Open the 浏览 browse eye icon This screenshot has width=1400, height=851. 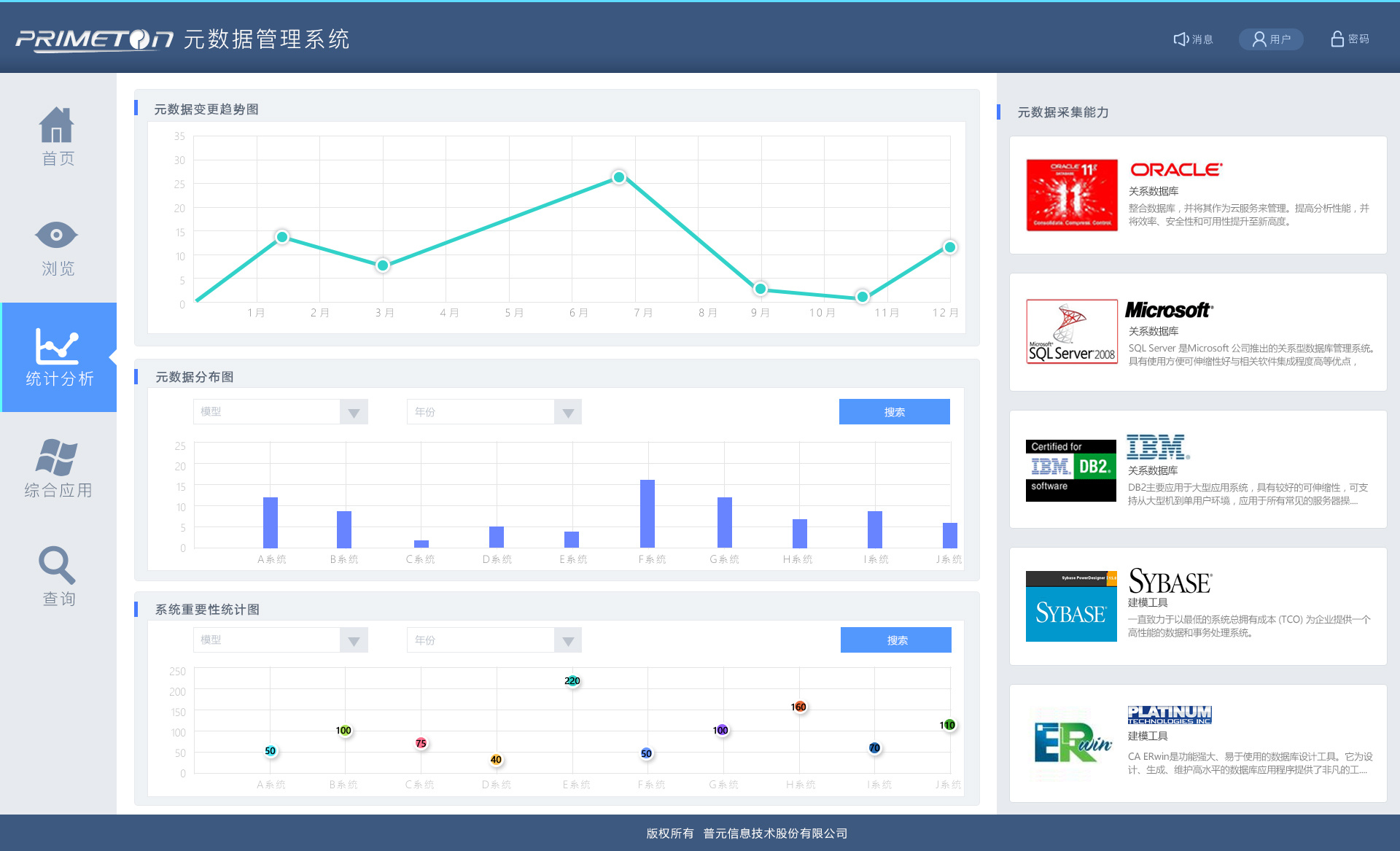click(x=56, y=235)
